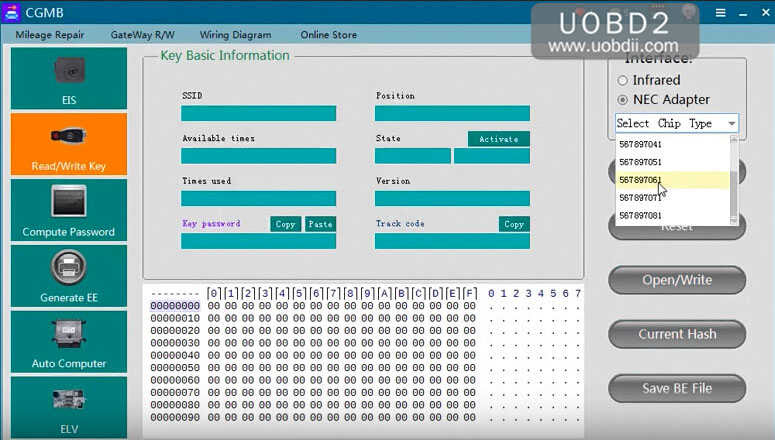Choose chip type 567897081
This screenshot has width=775, height=440.
click(x=672, y=216)
